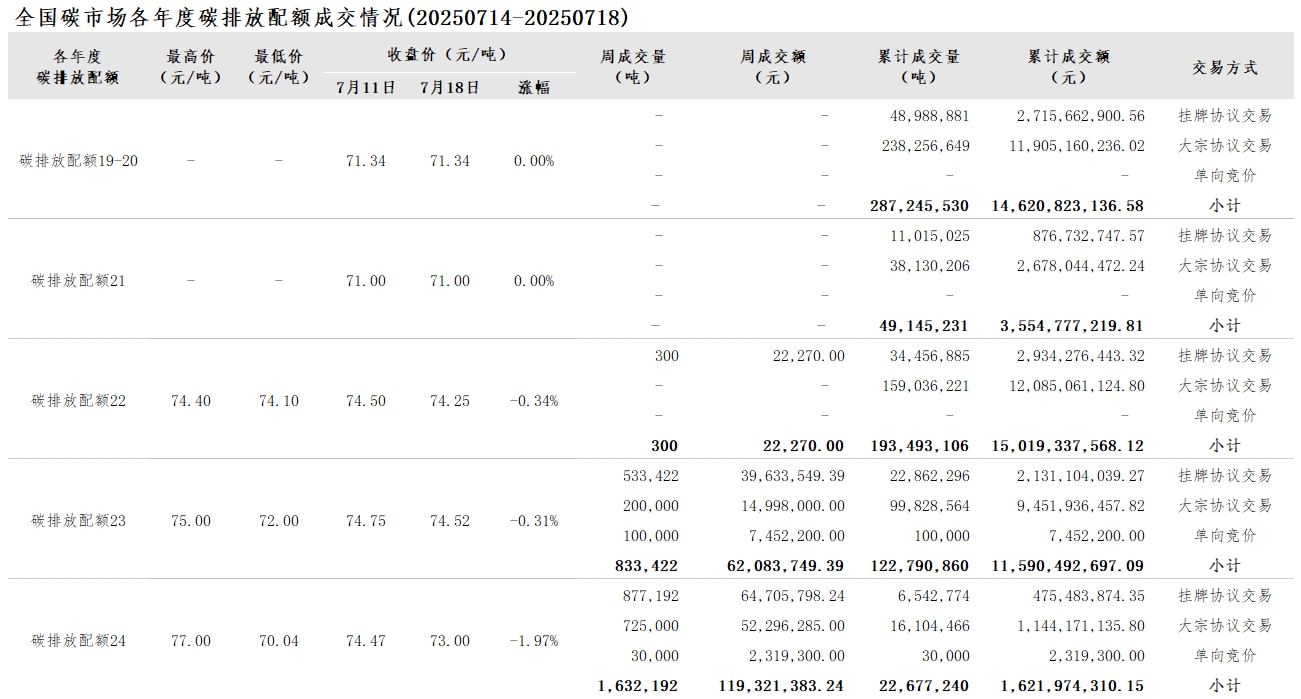Viewport: 1301px width, 699px height.
Task: Select the 累计成交额 column header
Action: [x=1069, y=67]
